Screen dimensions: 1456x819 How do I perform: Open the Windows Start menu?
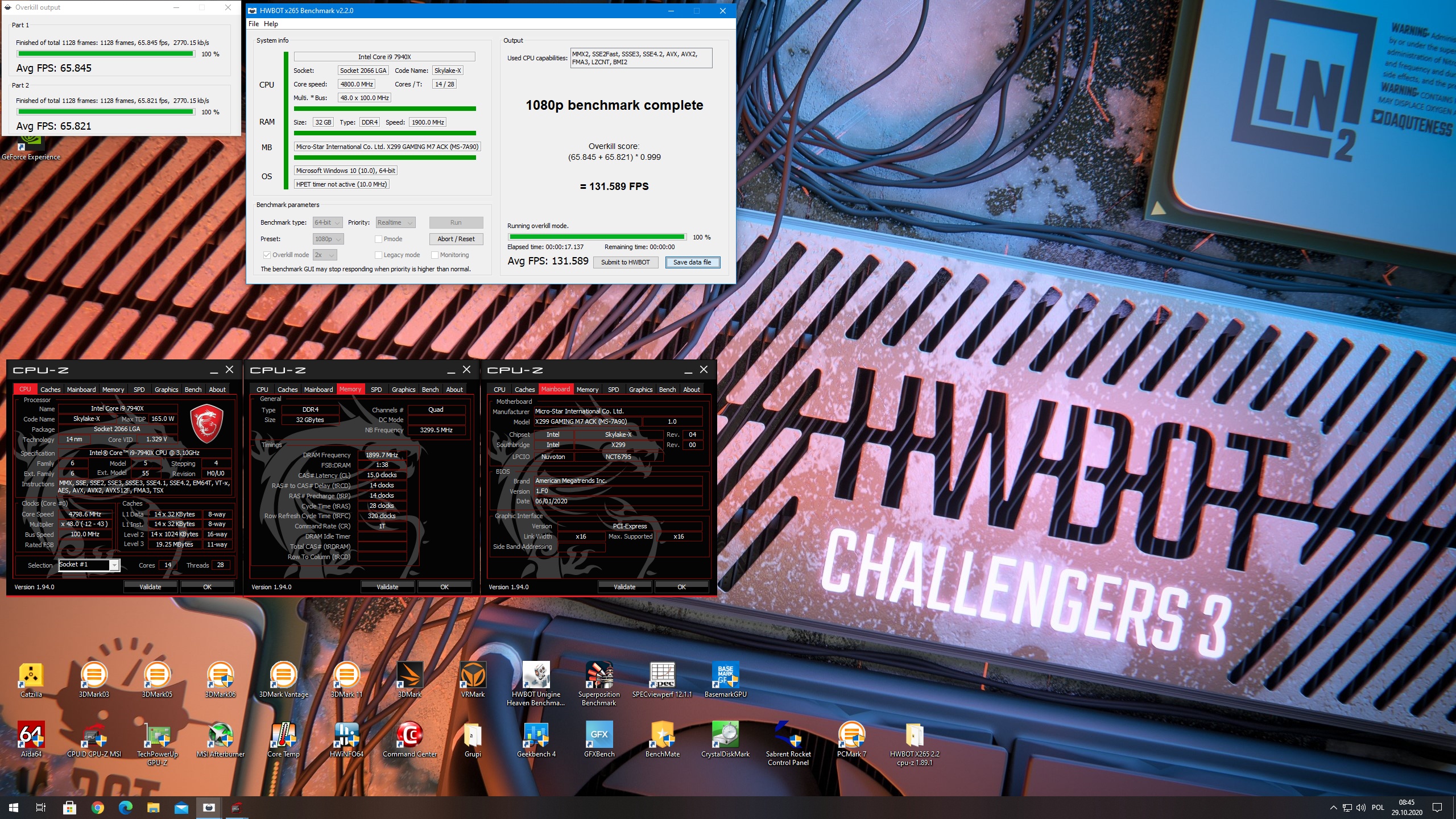(13, 808)
